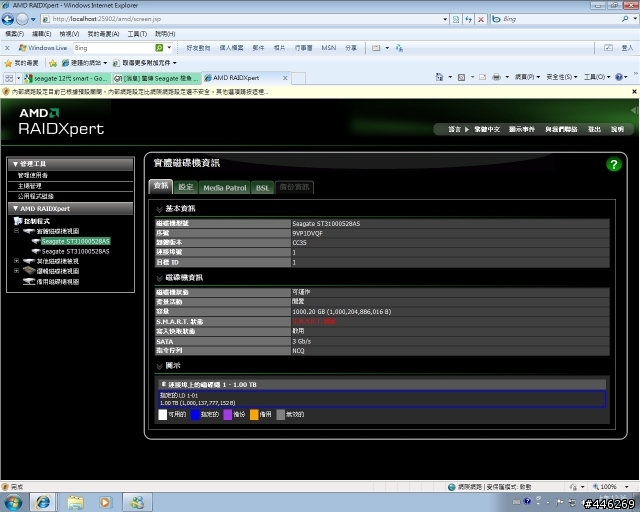This screenshot has height=512, width=640.
Task: Open the Tools (O) command bar dropdown
Action: (597, 77)
